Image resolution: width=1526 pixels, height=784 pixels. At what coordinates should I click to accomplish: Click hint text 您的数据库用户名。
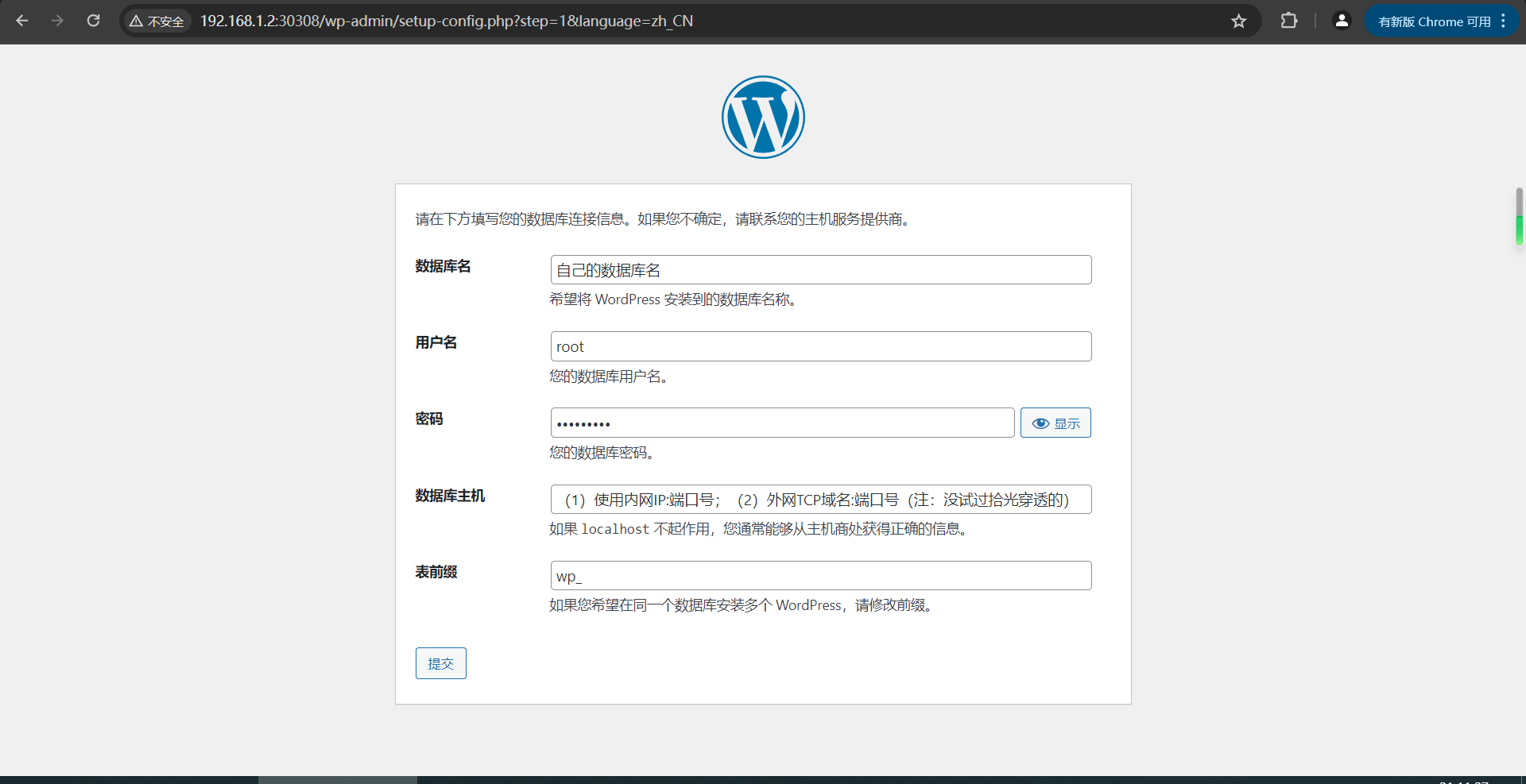611,377
